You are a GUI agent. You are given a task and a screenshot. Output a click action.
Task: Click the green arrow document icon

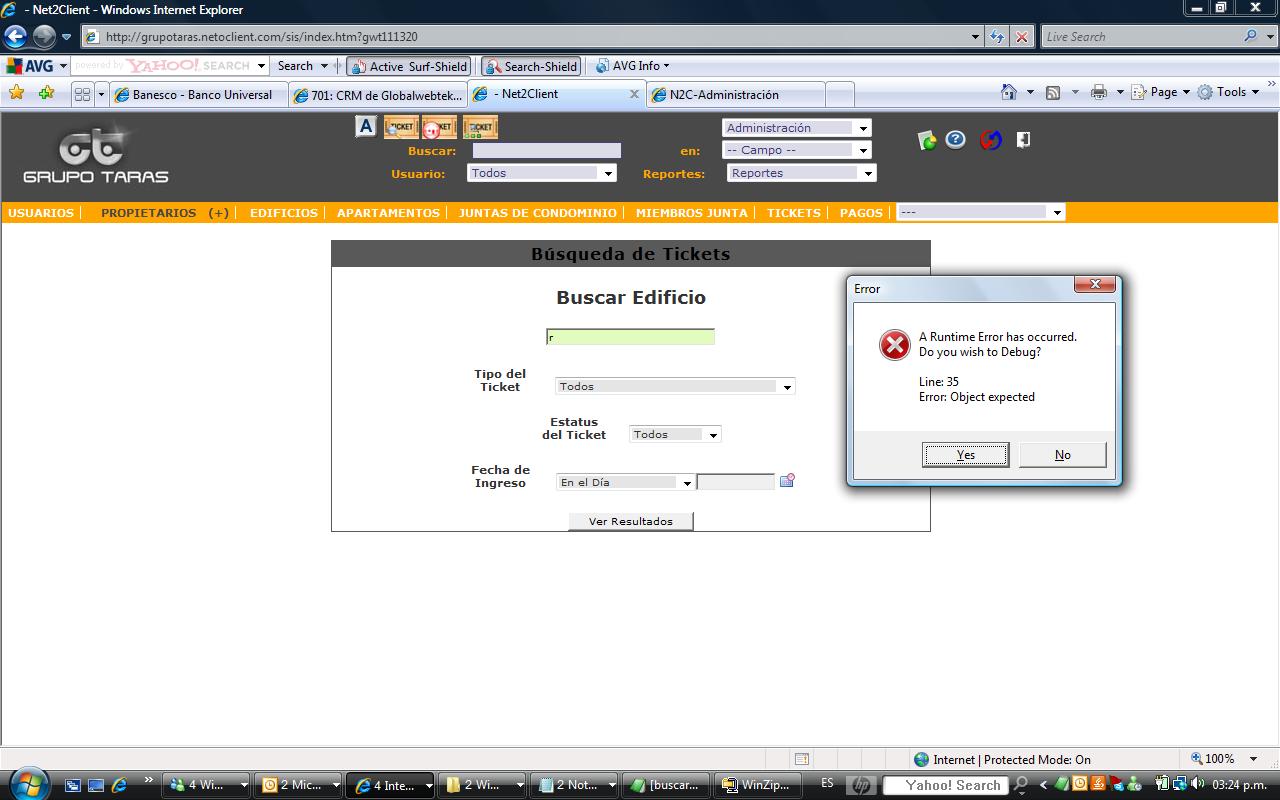pyautogui.click(x=927, y=140)
